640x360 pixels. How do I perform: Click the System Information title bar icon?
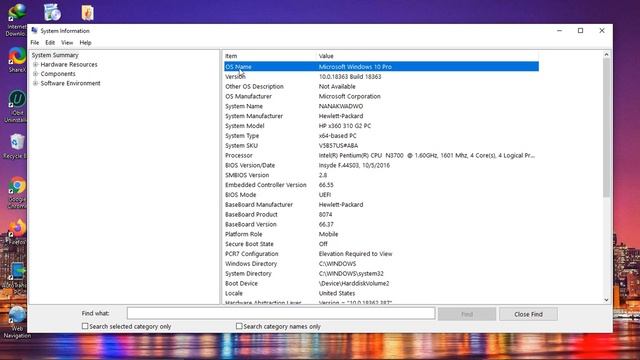coord(34,31)
